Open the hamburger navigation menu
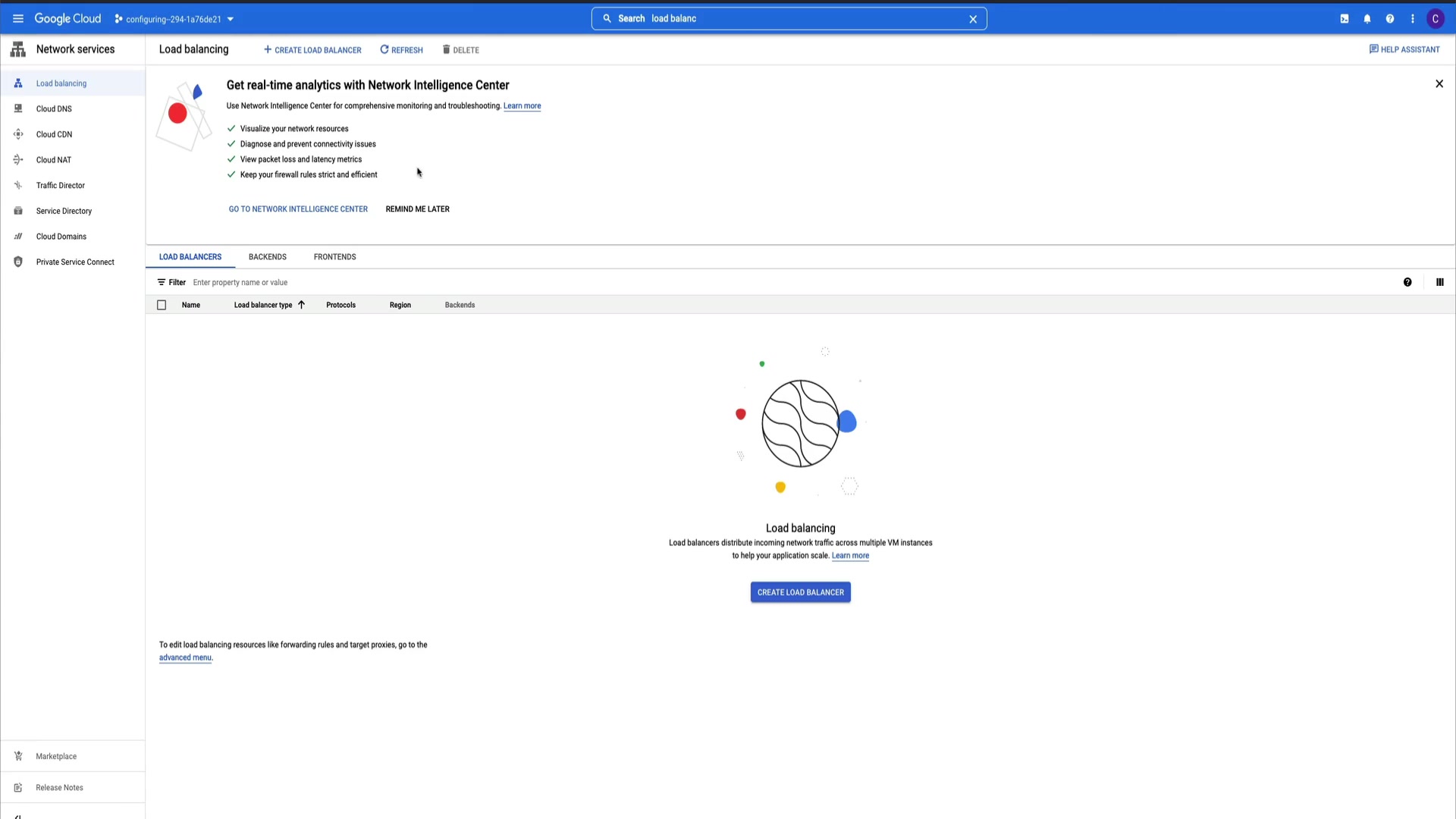1456x819 pixels. pyautogui.click(x=18, y=18)
